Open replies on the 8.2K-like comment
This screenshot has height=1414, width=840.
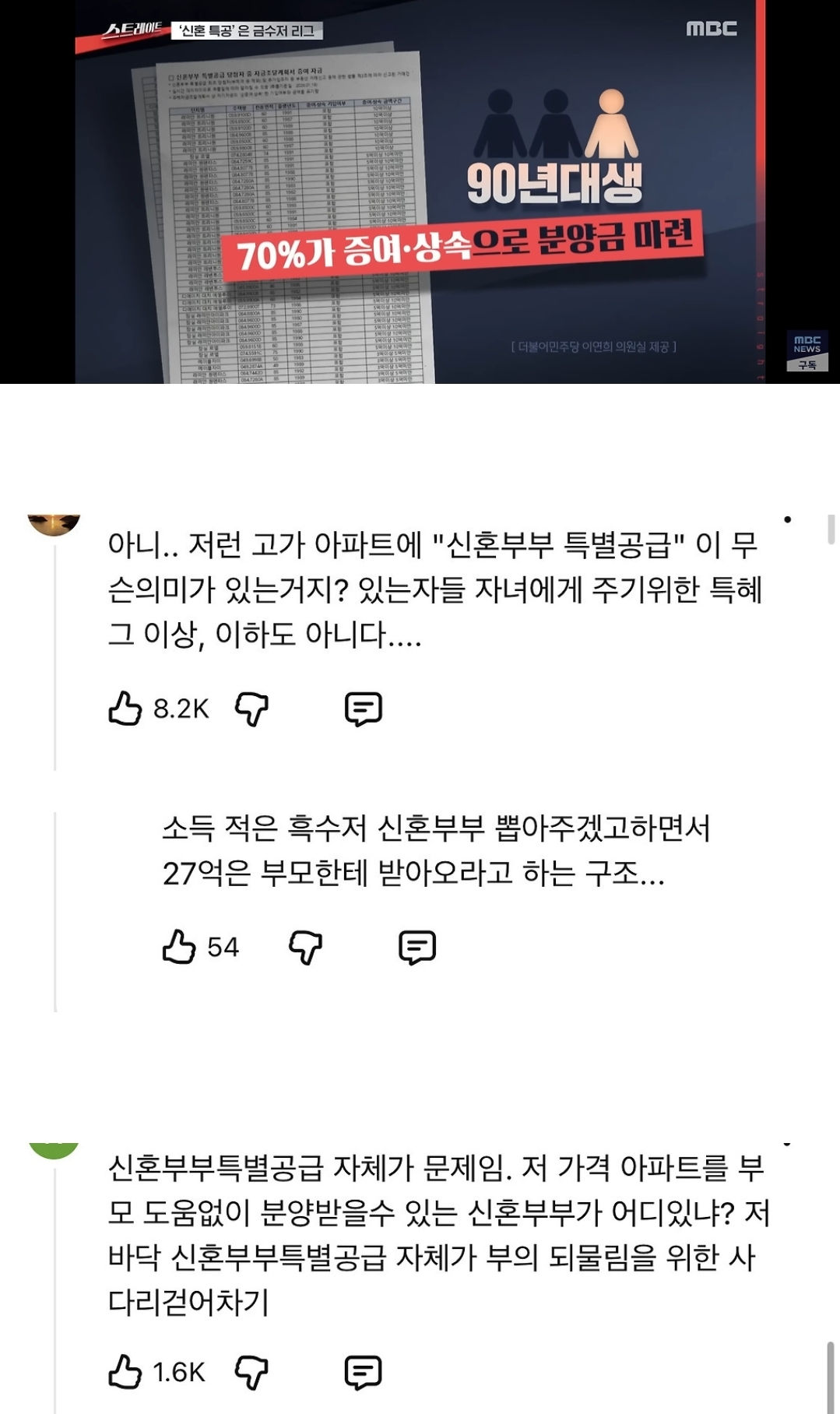pos(364,709)
